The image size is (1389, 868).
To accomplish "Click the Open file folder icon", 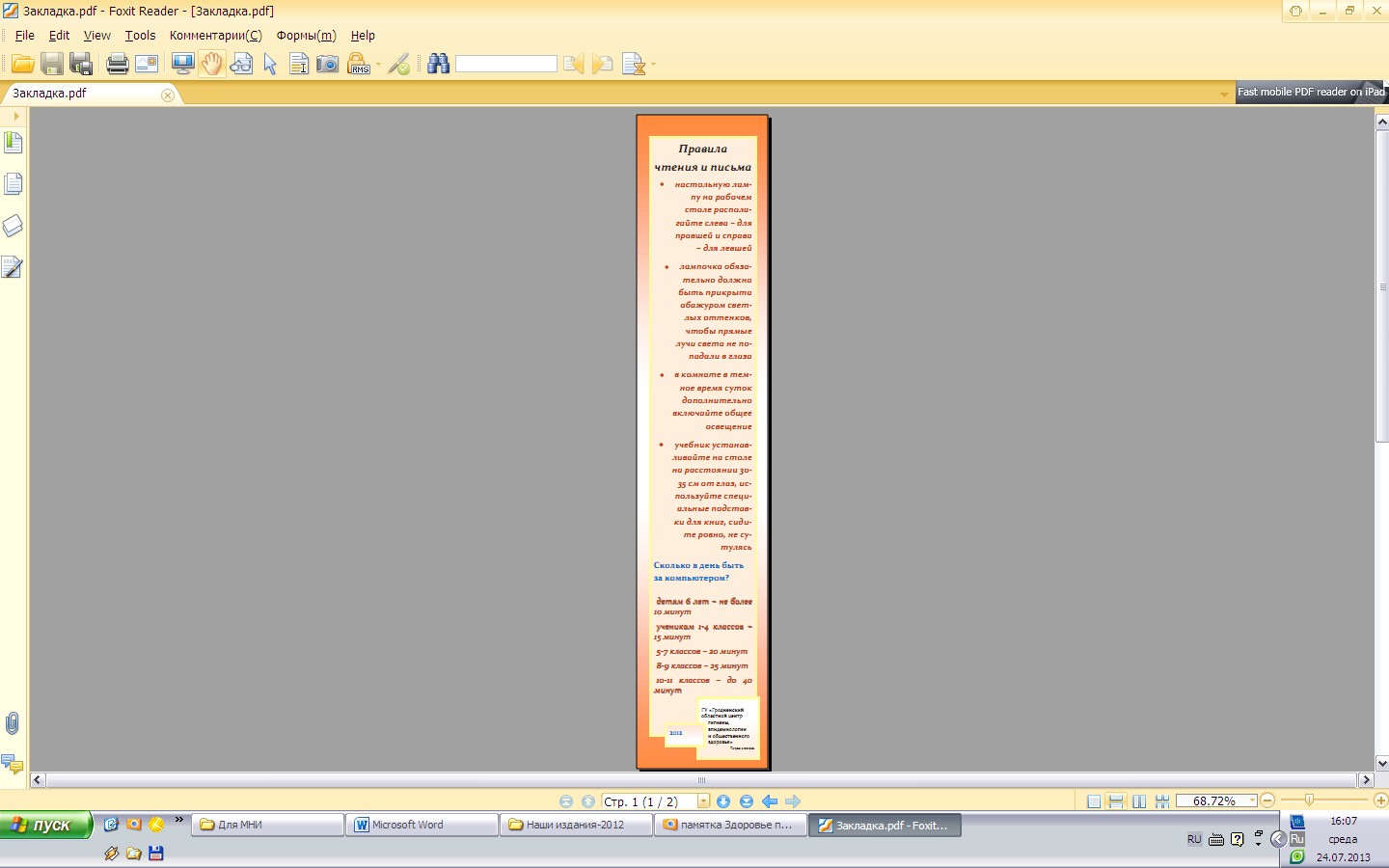I will (x=23, y=65).
